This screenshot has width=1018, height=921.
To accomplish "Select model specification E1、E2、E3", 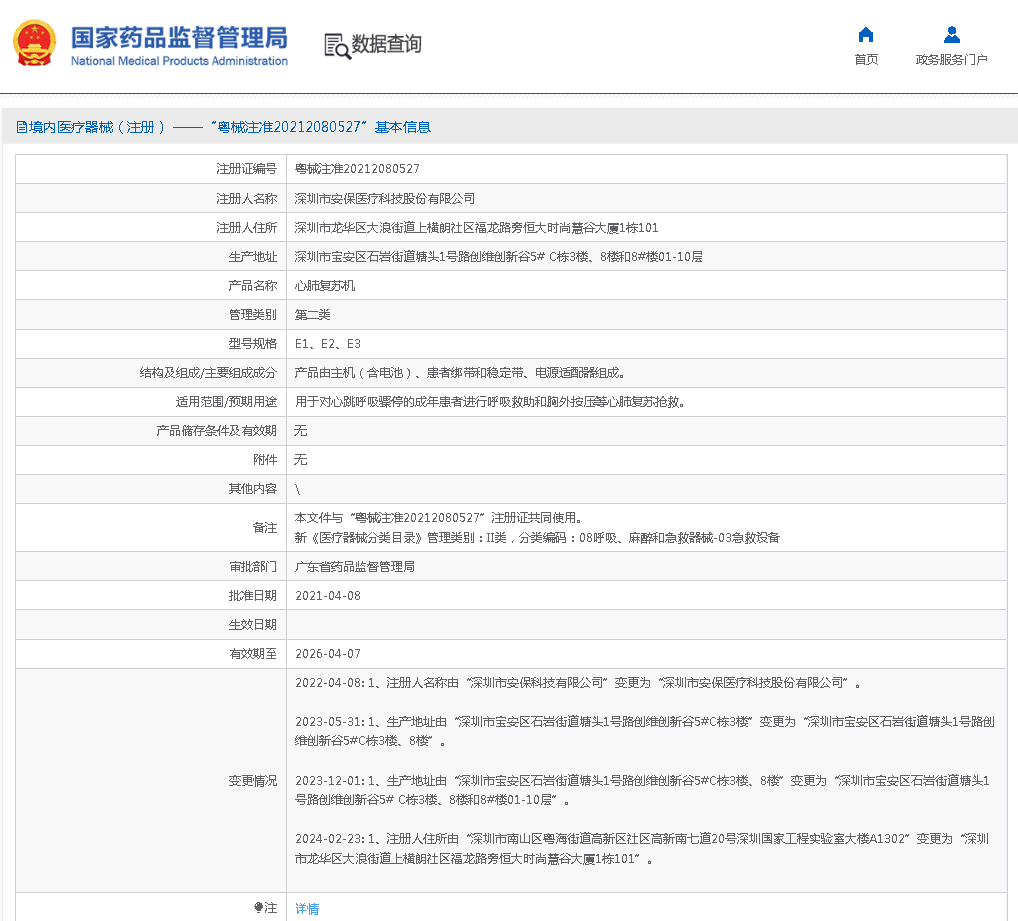I will (x=328, y=344).
